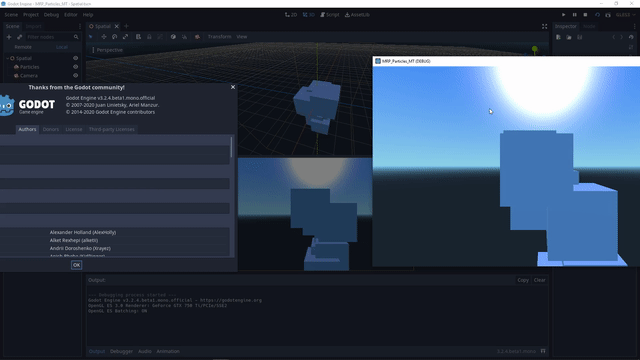This screenshot has height=360, width=640.
Task: Open the GLES3 renderer dropdown
Action: (625, 15)
